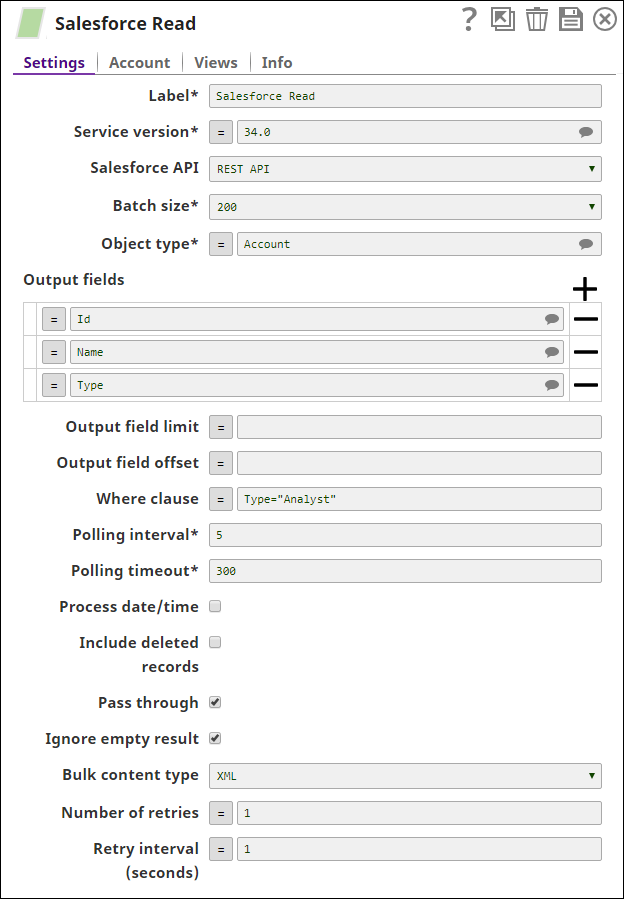Click the green Salesforce Read snap icon
The image size is (624, 899).
point(30,24)
